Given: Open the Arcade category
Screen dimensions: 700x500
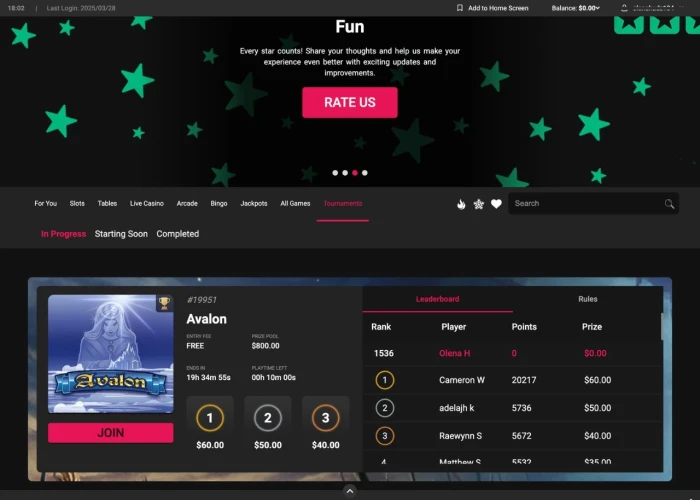Looking at the screenshot, I should coord(187,204).
